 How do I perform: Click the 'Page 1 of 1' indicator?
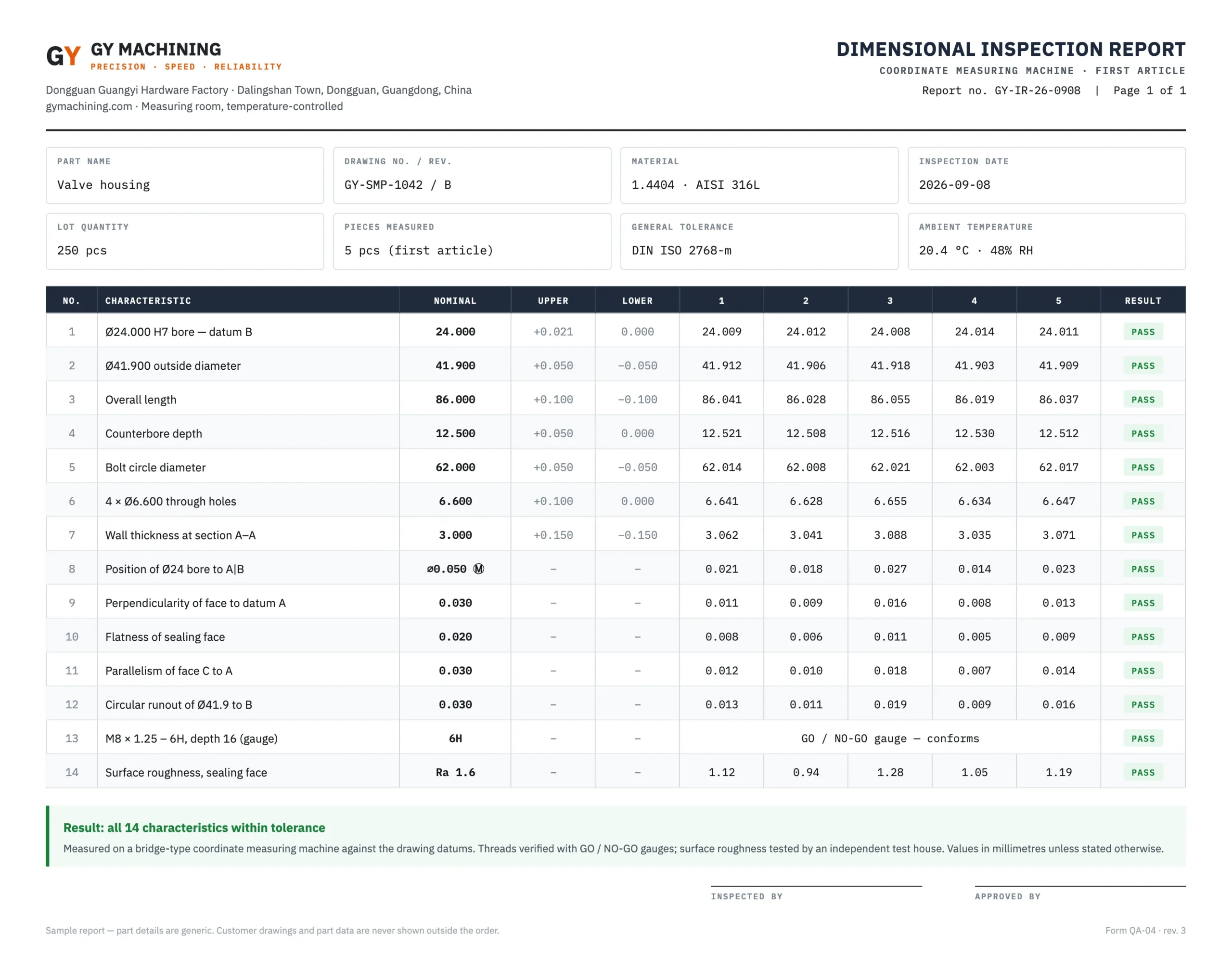pyautogui.click(x=1149, y=91)
